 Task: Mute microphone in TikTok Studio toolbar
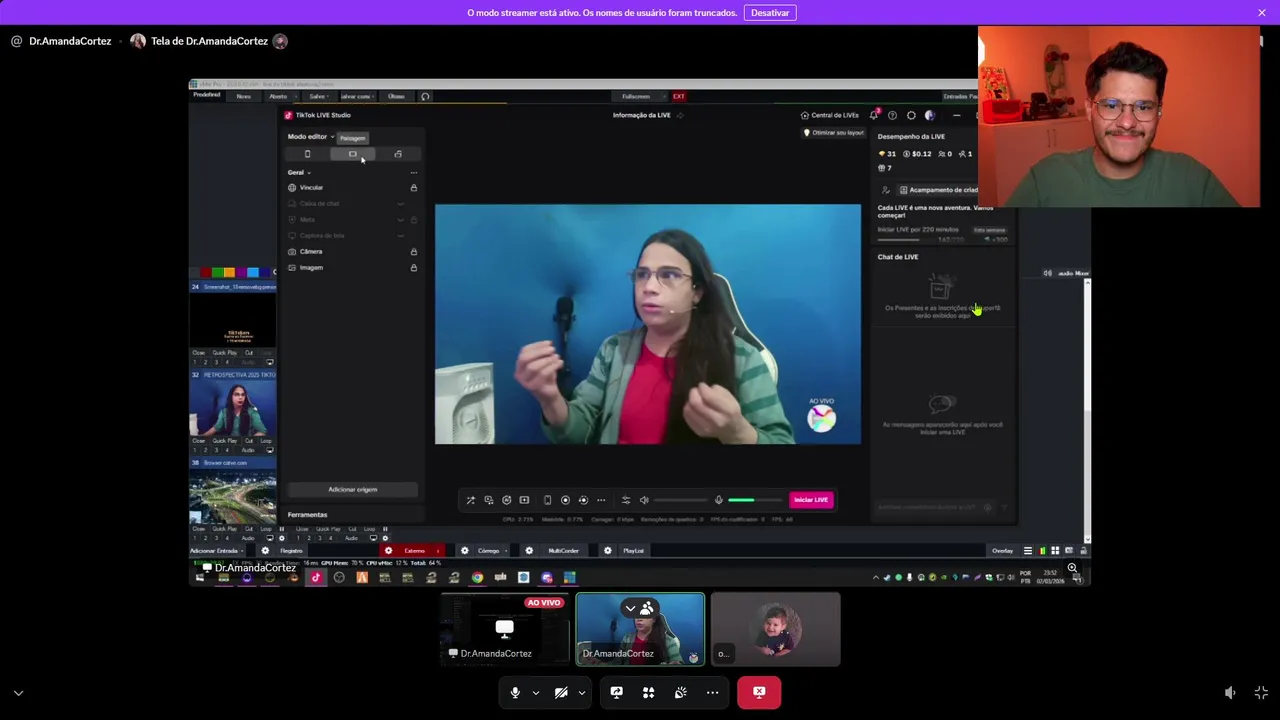click(x=718, y=500)
